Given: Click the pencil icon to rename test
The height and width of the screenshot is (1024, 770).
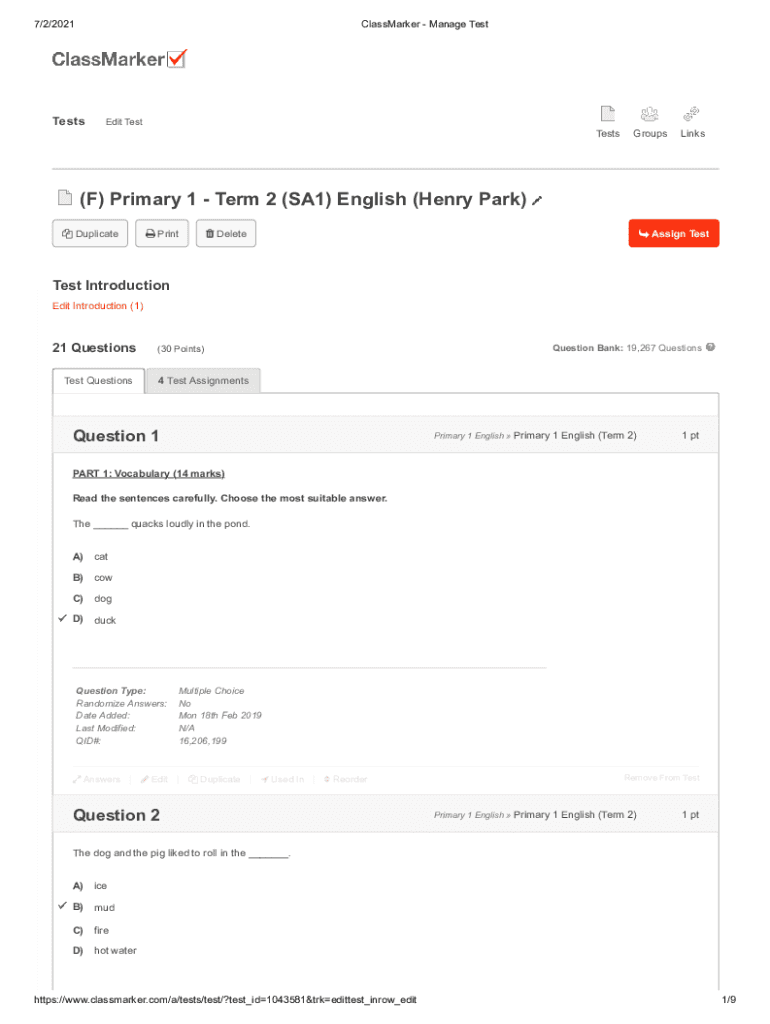Looking at the screenshot, I should tap(537, 201).
